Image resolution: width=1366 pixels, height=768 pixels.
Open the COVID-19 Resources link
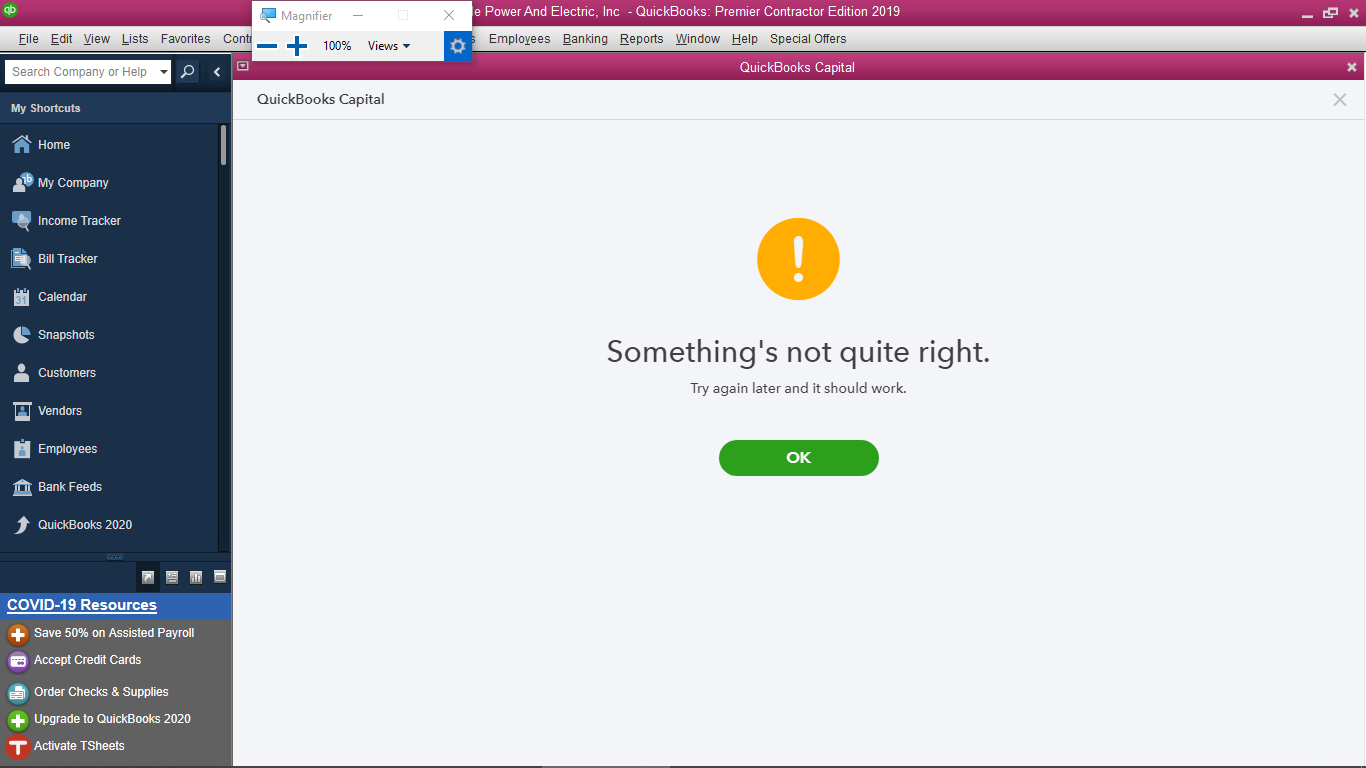(x=82, y=605)
